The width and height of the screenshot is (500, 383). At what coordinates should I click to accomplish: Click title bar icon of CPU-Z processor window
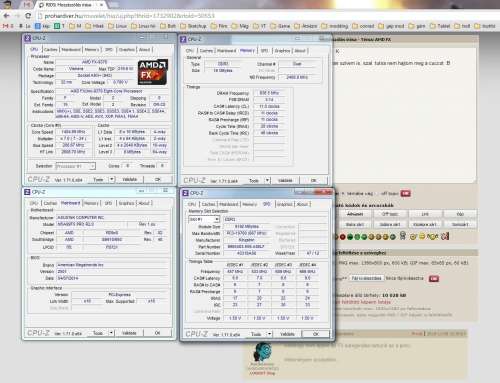[28, 38]
